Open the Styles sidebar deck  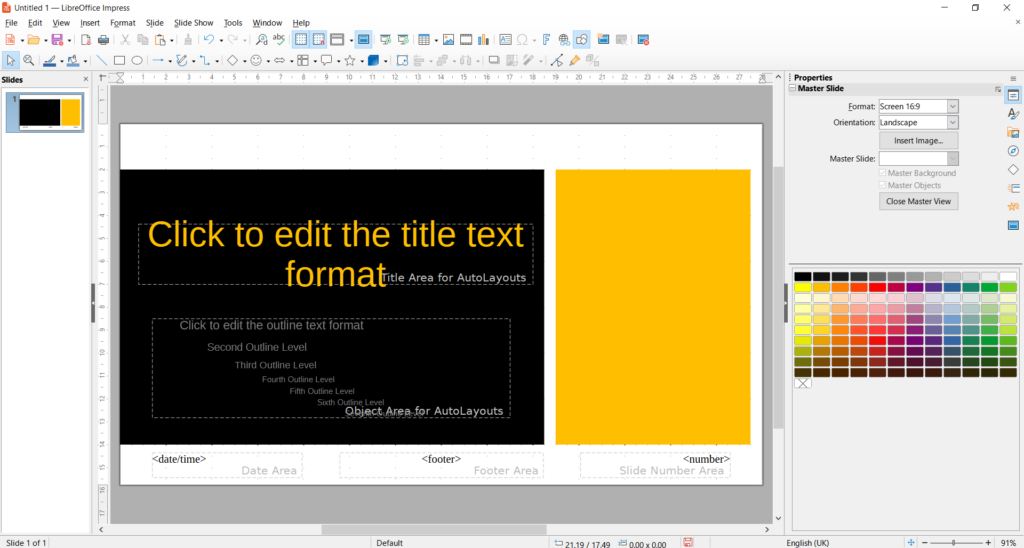[x=1013, y=114]
